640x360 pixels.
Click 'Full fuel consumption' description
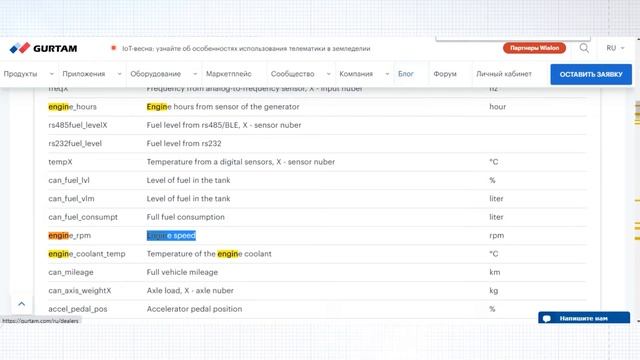tap(185, 217)
